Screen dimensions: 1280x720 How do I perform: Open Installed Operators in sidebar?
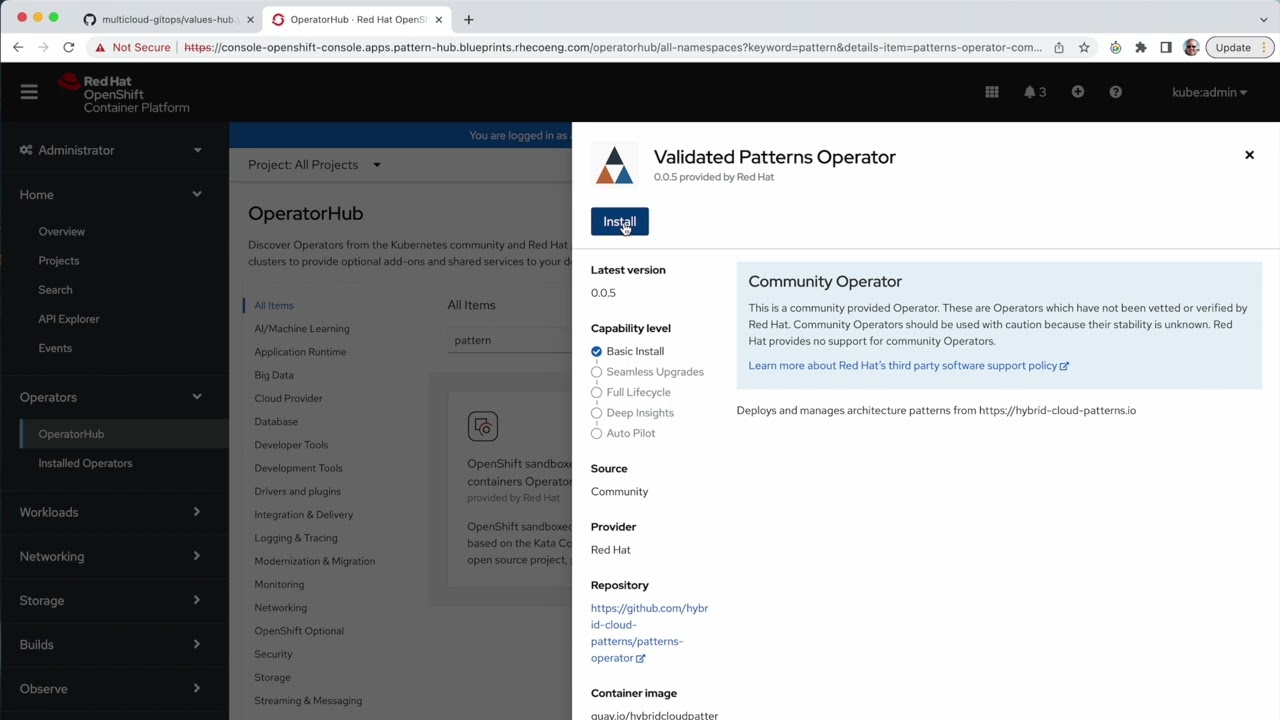(85, 463)
